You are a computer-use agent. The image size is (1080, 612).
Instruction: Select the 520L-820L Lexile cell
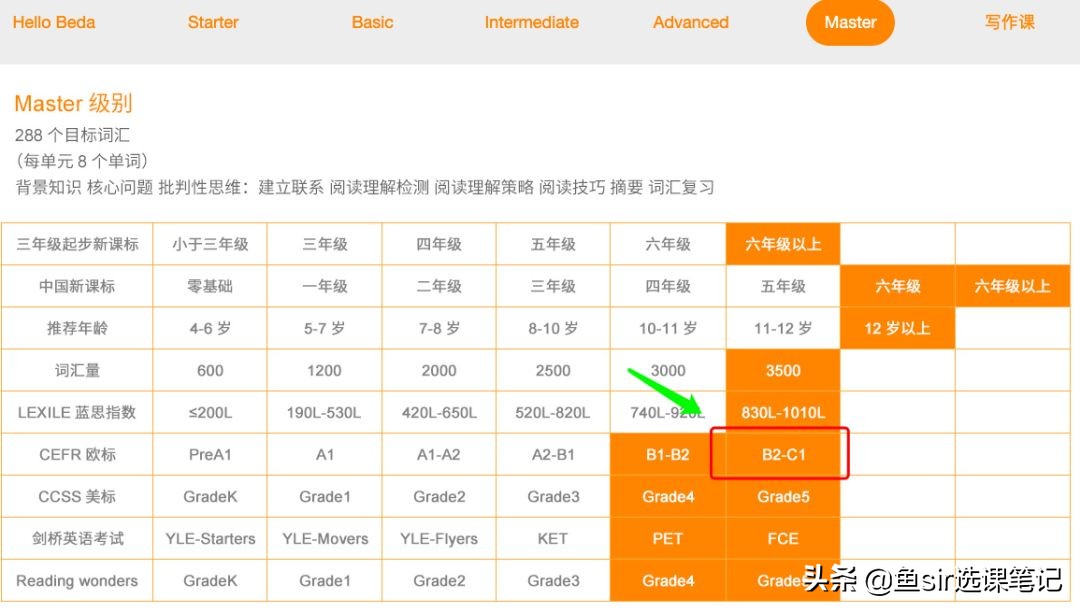click(553, 412)
